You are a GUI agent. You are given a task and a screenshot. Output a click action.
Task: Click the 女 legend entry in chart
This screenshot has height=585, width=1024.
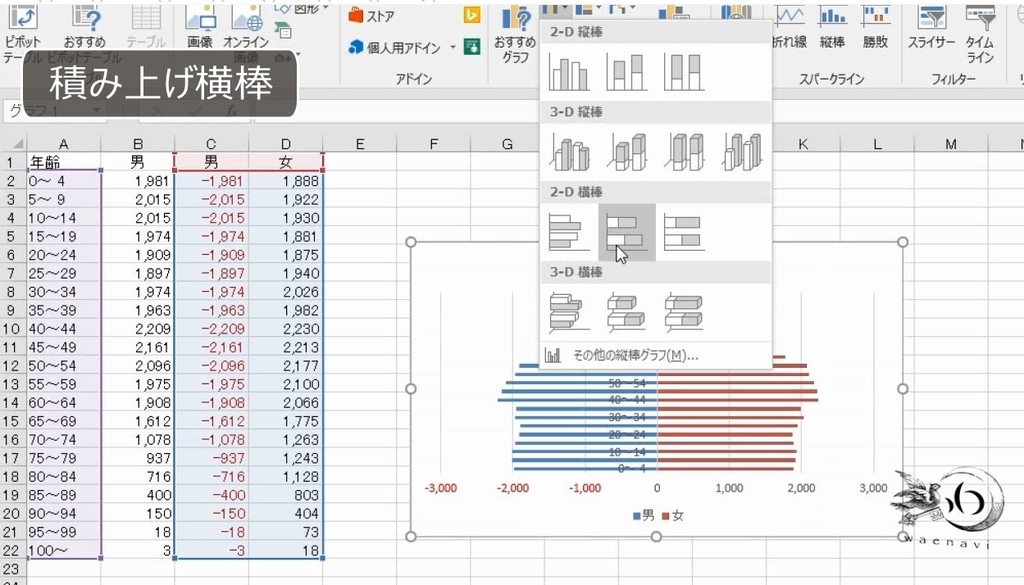[673, 516]
